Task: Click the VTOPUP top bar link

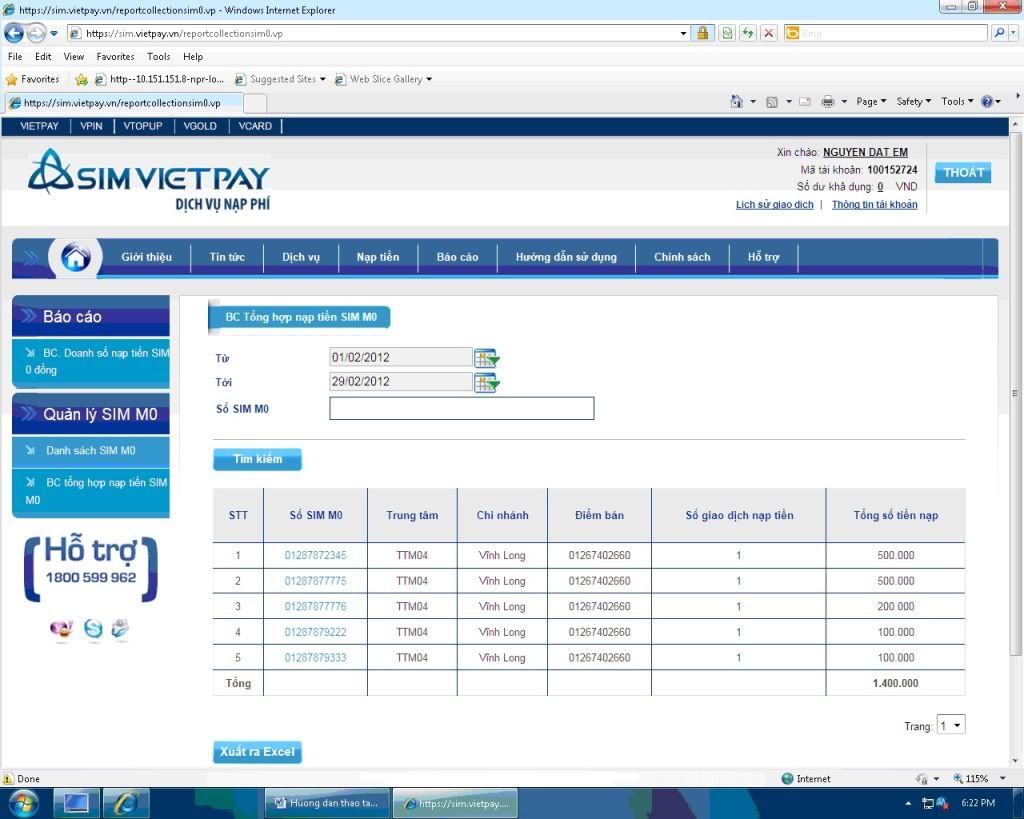Action: (142, 126)
